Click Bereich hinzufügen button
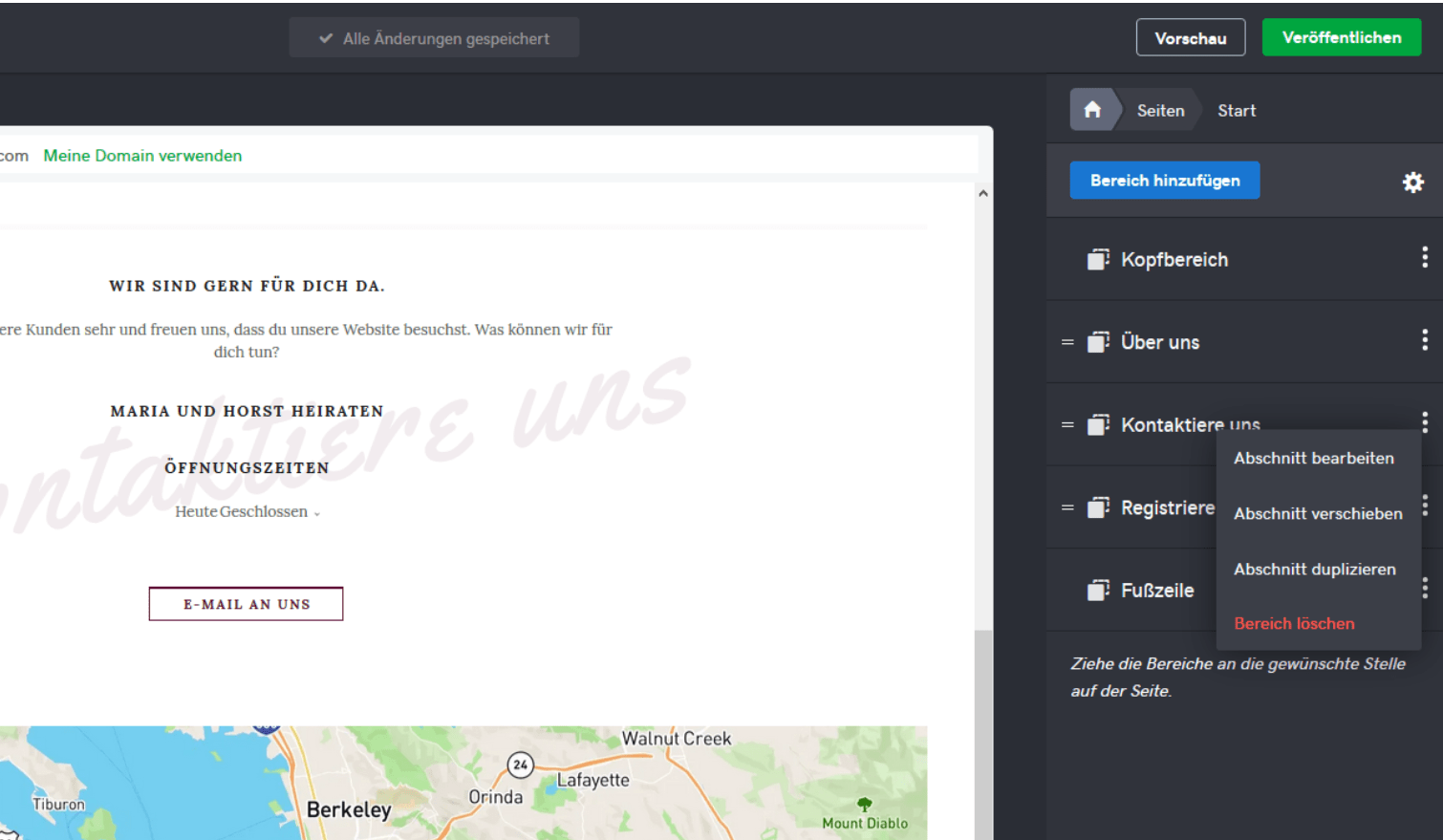 tap(1164, 181)
